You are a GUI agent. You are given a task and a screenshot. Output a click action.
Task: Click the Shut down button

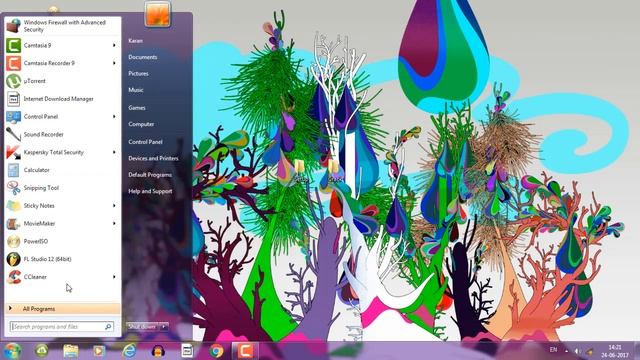(x=143, y=327)
